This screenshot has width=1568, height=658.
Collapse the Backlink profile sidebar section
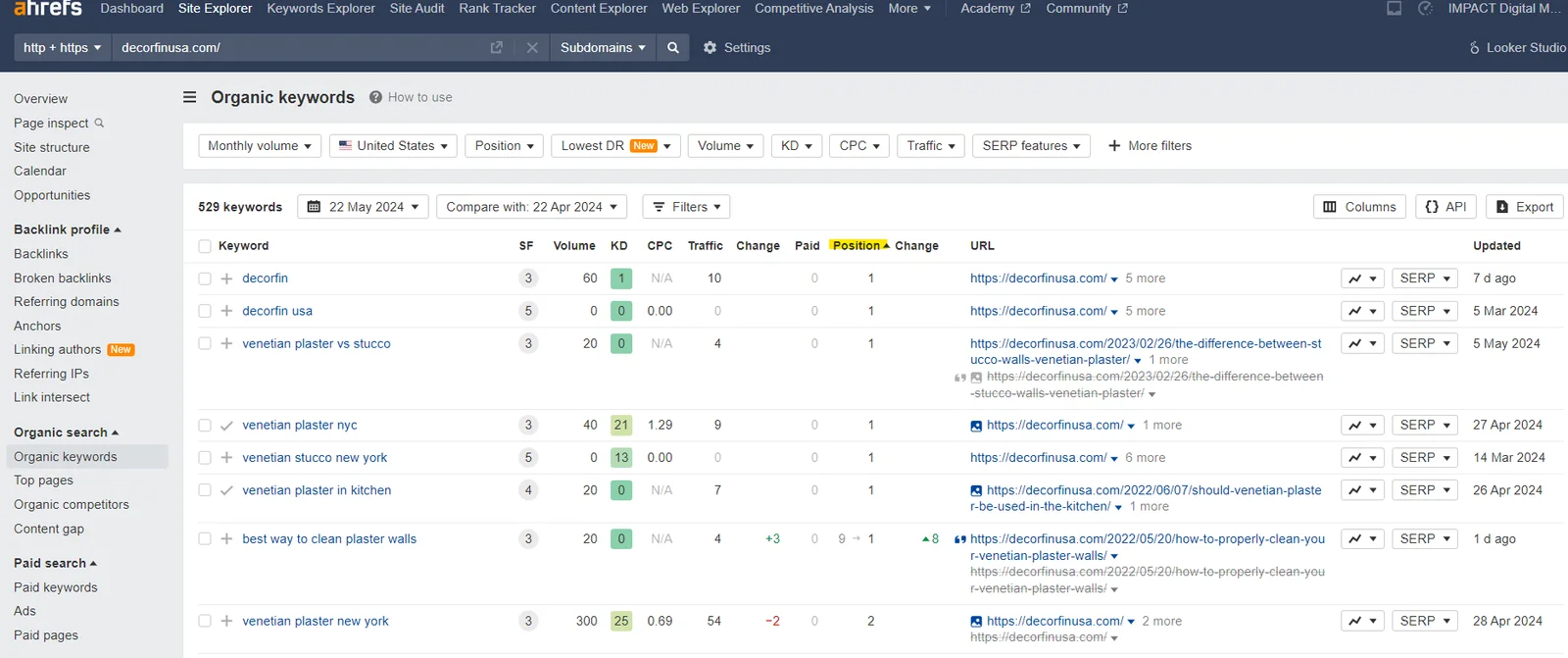coord(68,229)
